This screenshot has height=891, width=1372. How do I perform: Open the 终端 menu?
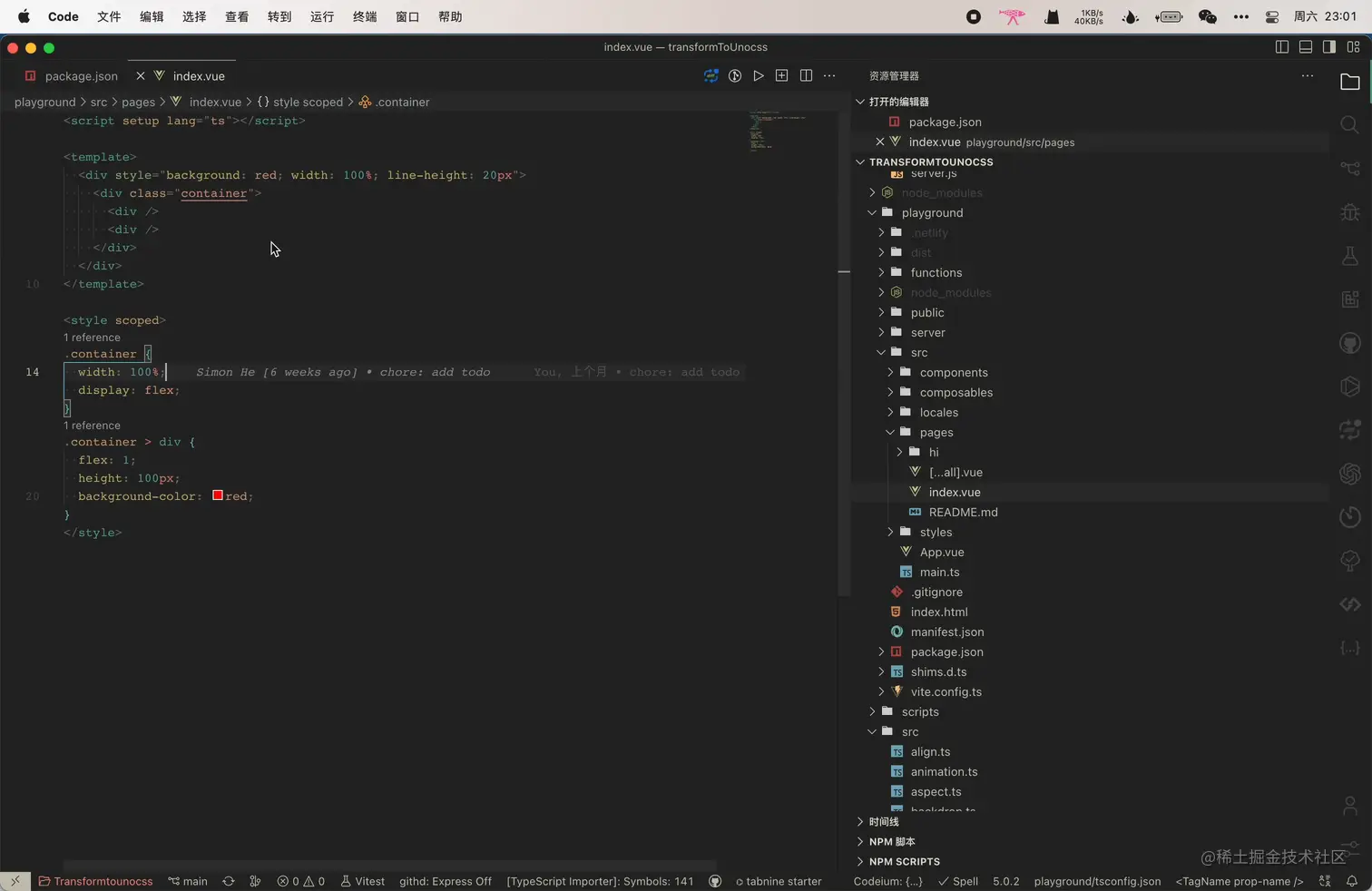coord(365,15)
